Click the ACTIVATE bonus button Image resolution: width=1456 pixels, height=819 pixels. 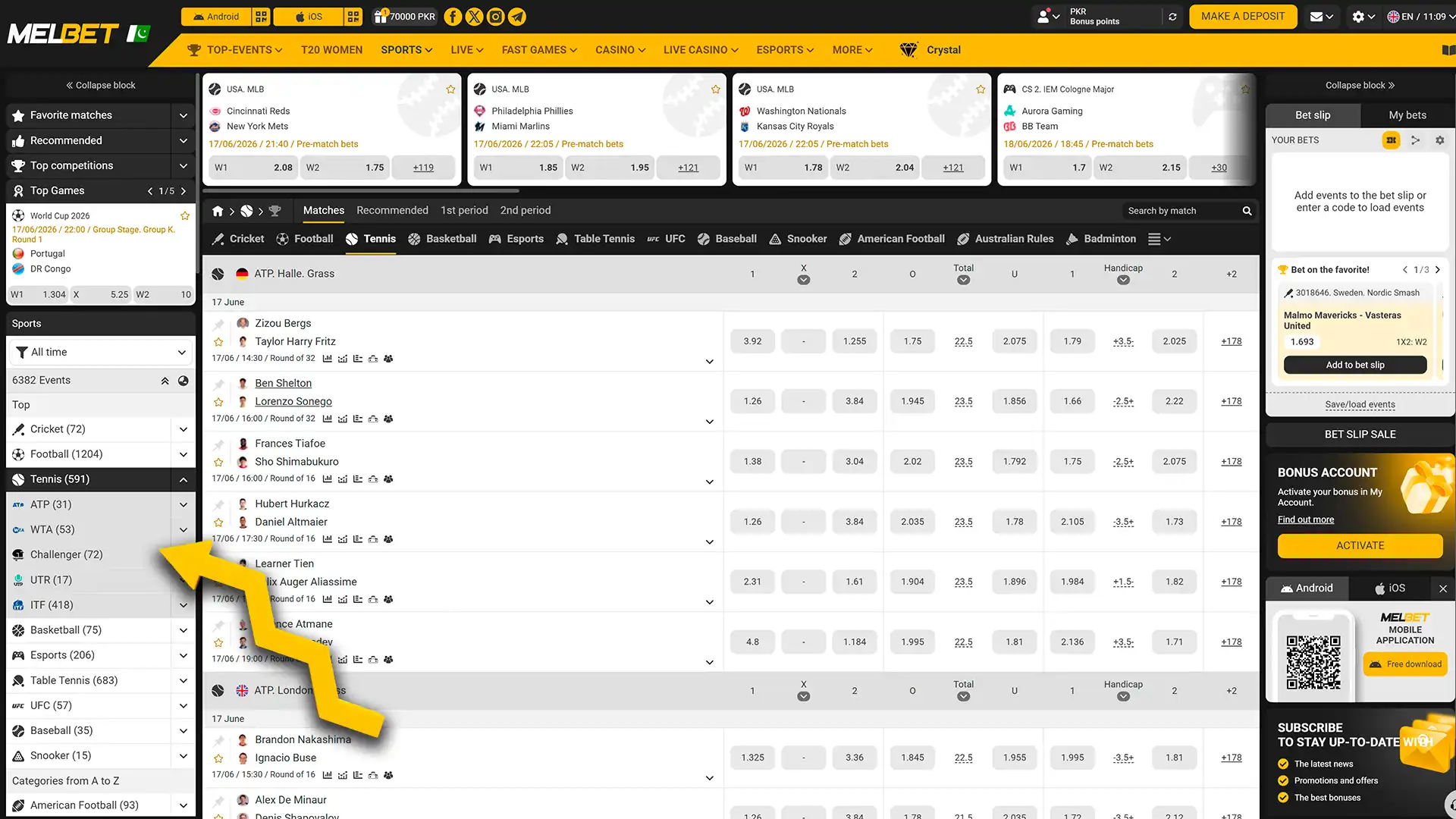(1360, 546)
